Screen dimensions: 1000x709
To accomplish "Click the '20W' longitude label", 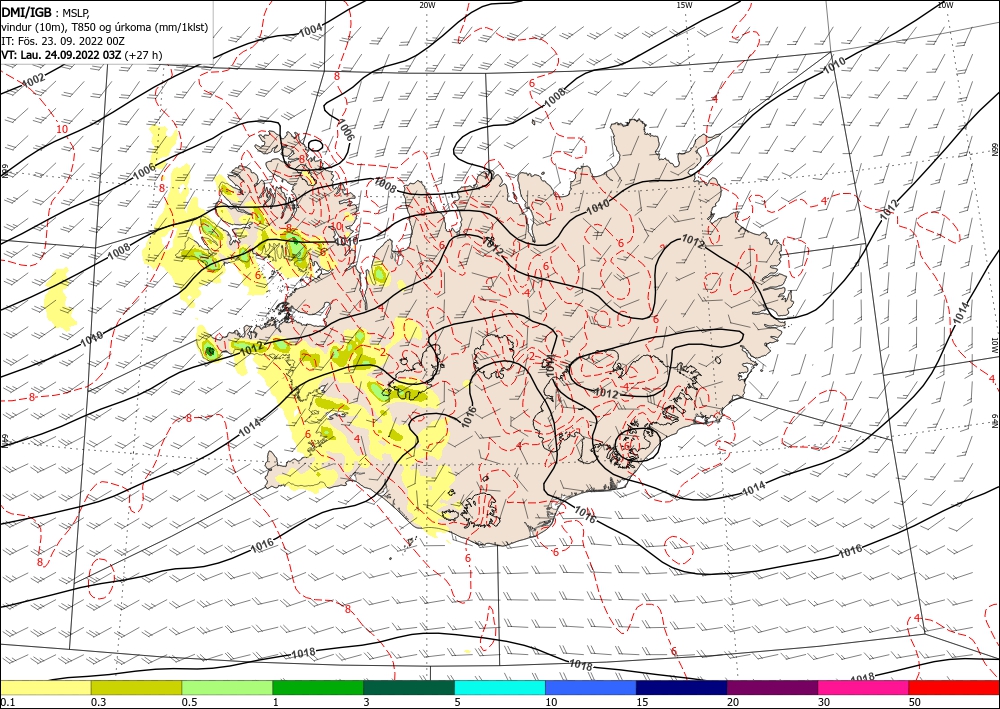I will click(x=427, y=5).
